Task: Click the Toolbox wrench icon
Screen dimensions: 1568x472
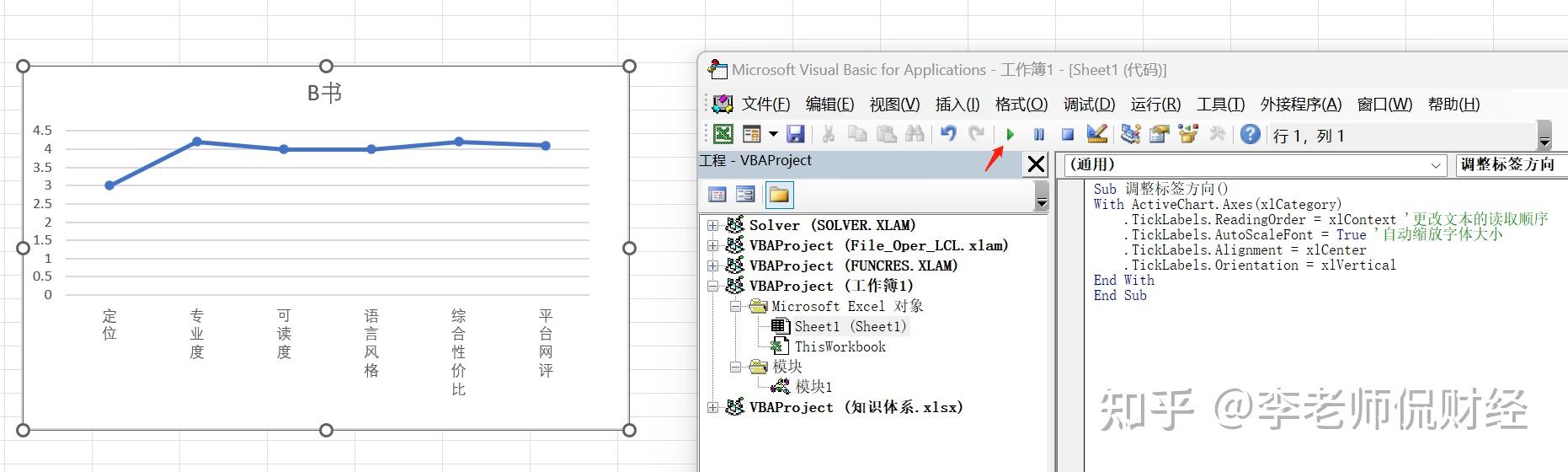Action: [1217, 134]
